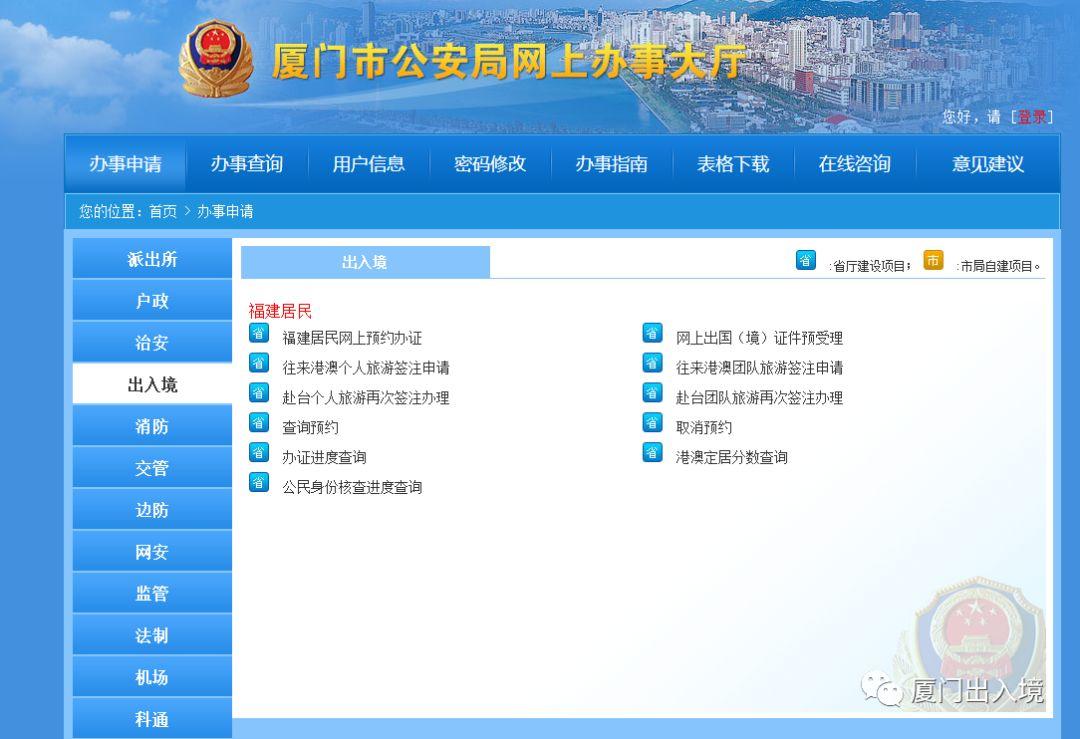The width and height of the screenshot is (1080, 739).
Task: Click the 省 icon beside 公民身份核查进度查询
Action: pyautogui.click(x=259, y=482)
